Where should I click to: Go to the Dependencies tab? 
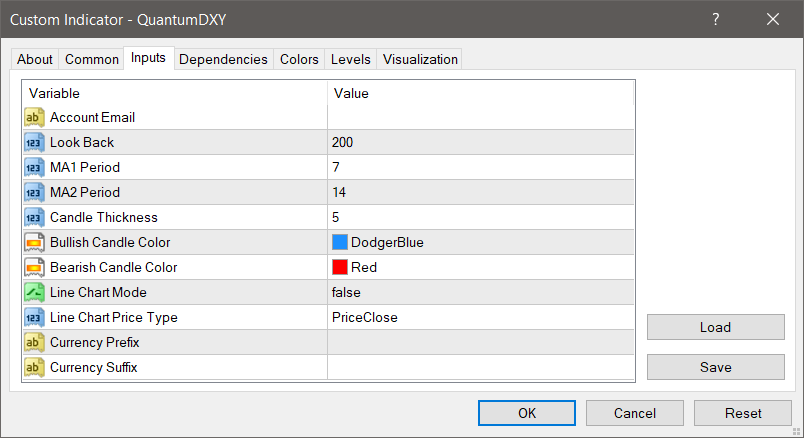[223, 60]
